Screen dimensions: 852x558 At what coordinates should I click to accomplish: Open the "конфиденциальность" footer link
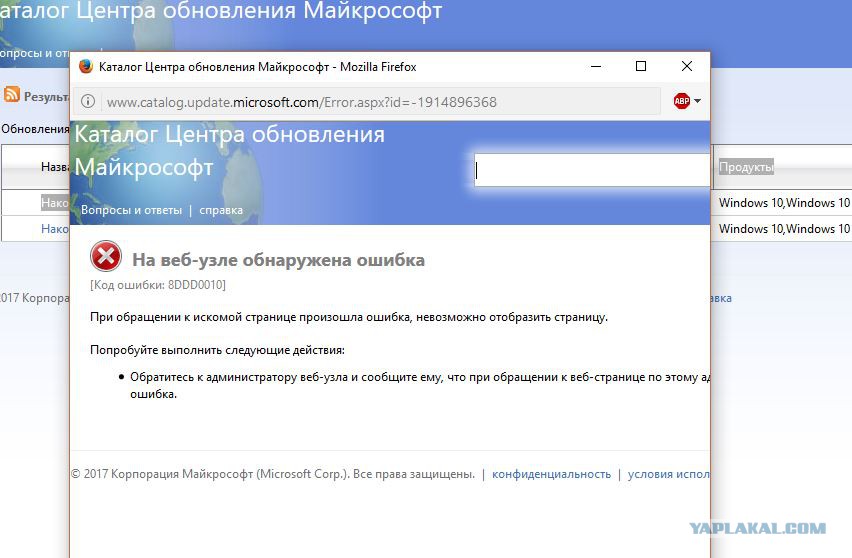coord(552,474)
